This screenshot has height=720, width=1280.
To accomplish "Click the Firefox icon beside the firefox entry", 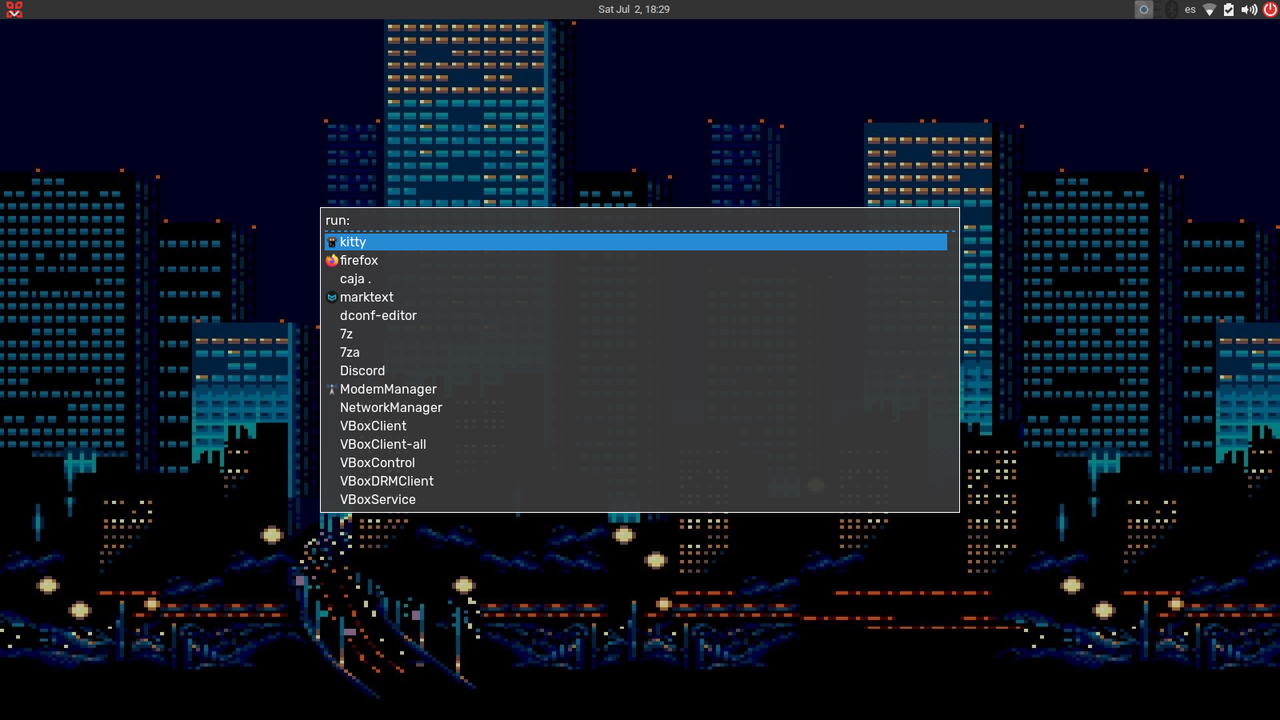I will pyautogui.click(x=331, y=260).
